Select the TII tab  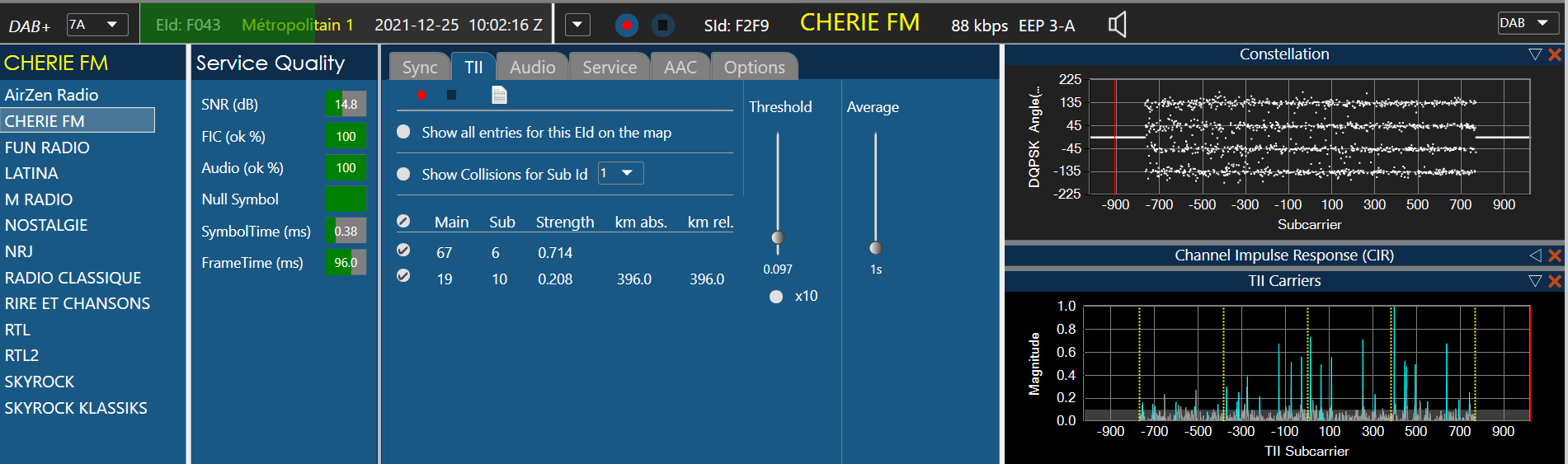pos(473,67)
